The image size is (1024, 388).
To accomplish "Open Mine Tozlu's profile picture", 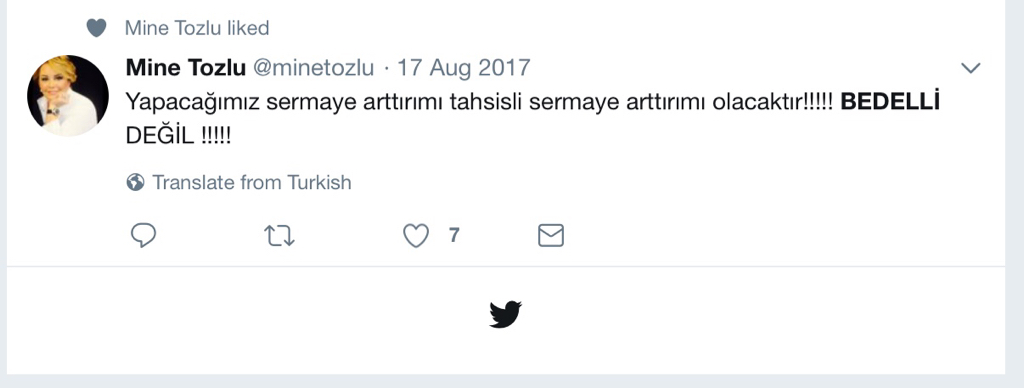I will pos(68,95).
